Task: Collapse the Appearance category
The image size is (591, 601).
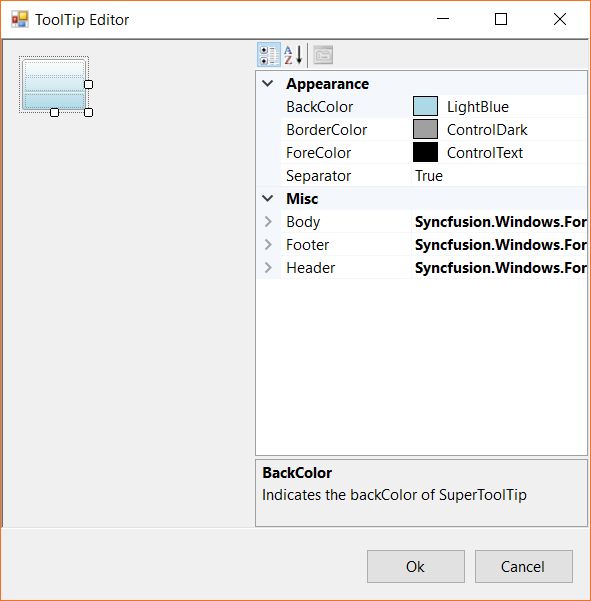Action: point(268,84)
